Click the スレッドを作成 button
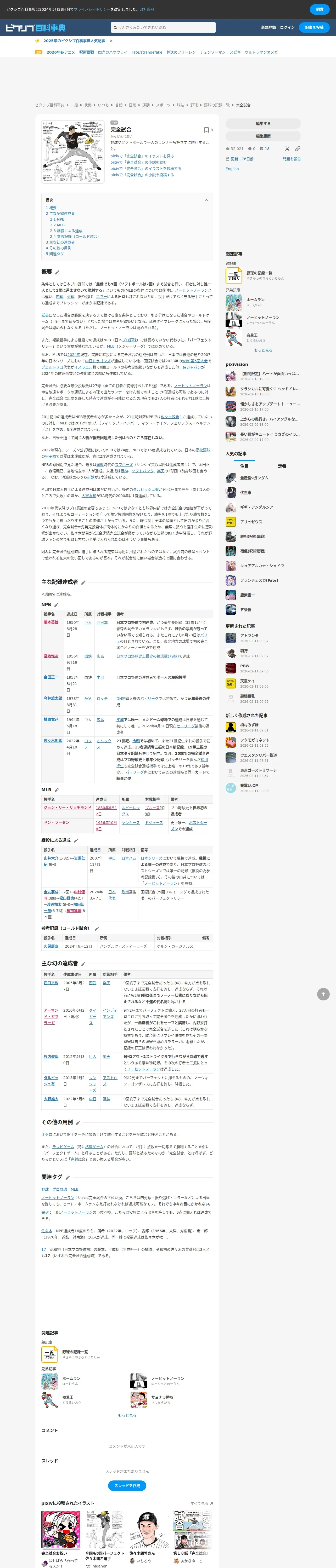Image resolution: width=336 pixels, height=1568 pixels. pos(127,1486)
